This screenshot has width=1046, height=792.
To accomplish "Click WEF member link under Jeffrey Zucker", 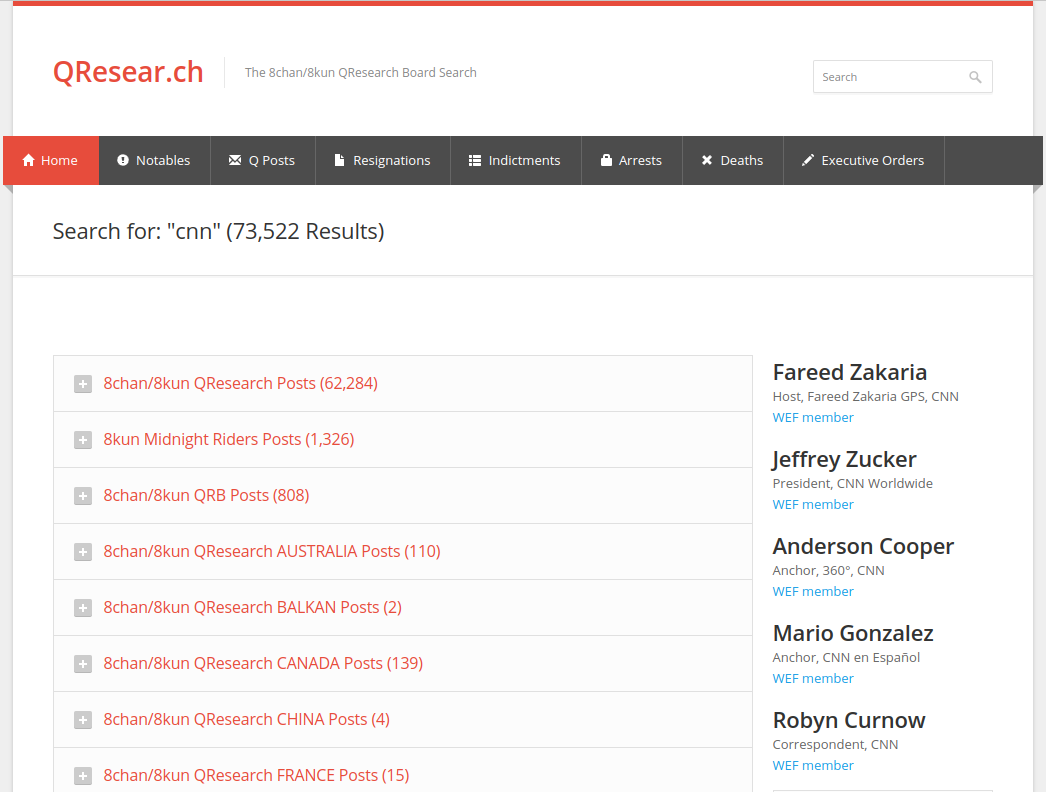I will click(813, 505).
